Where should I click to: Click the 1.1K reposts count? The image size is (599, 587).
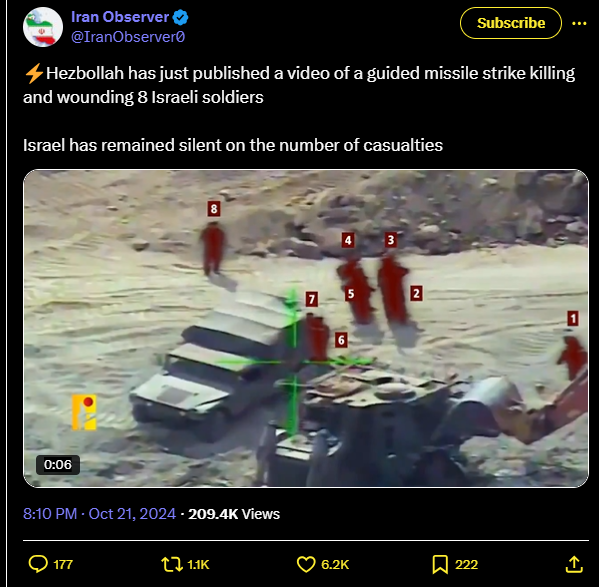click(x=198, y=564)
